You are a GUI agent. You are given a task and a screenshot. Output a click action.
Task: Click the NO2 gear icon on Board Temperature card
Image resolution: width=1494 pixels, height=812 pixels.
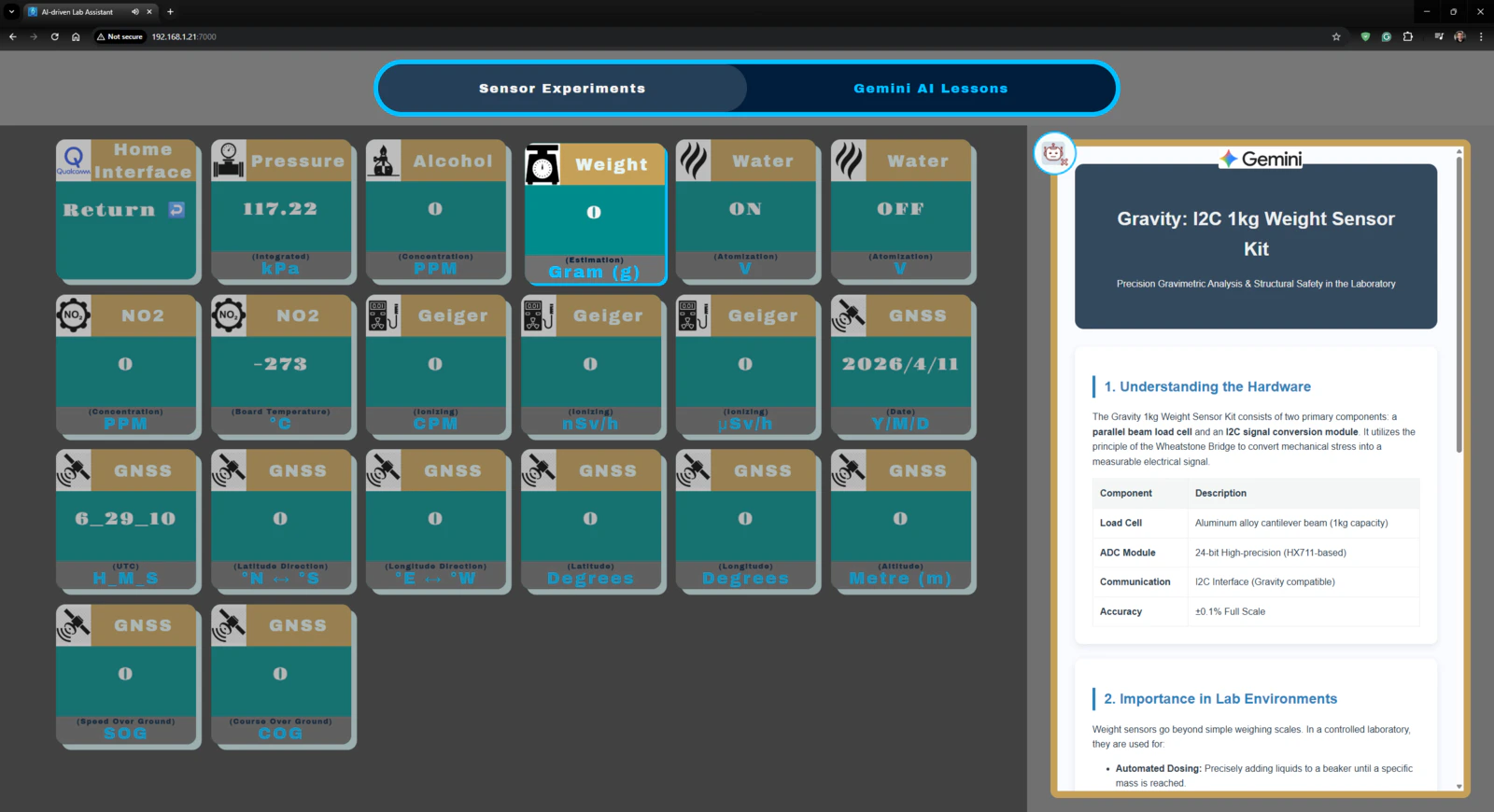[x=229, y=315]
